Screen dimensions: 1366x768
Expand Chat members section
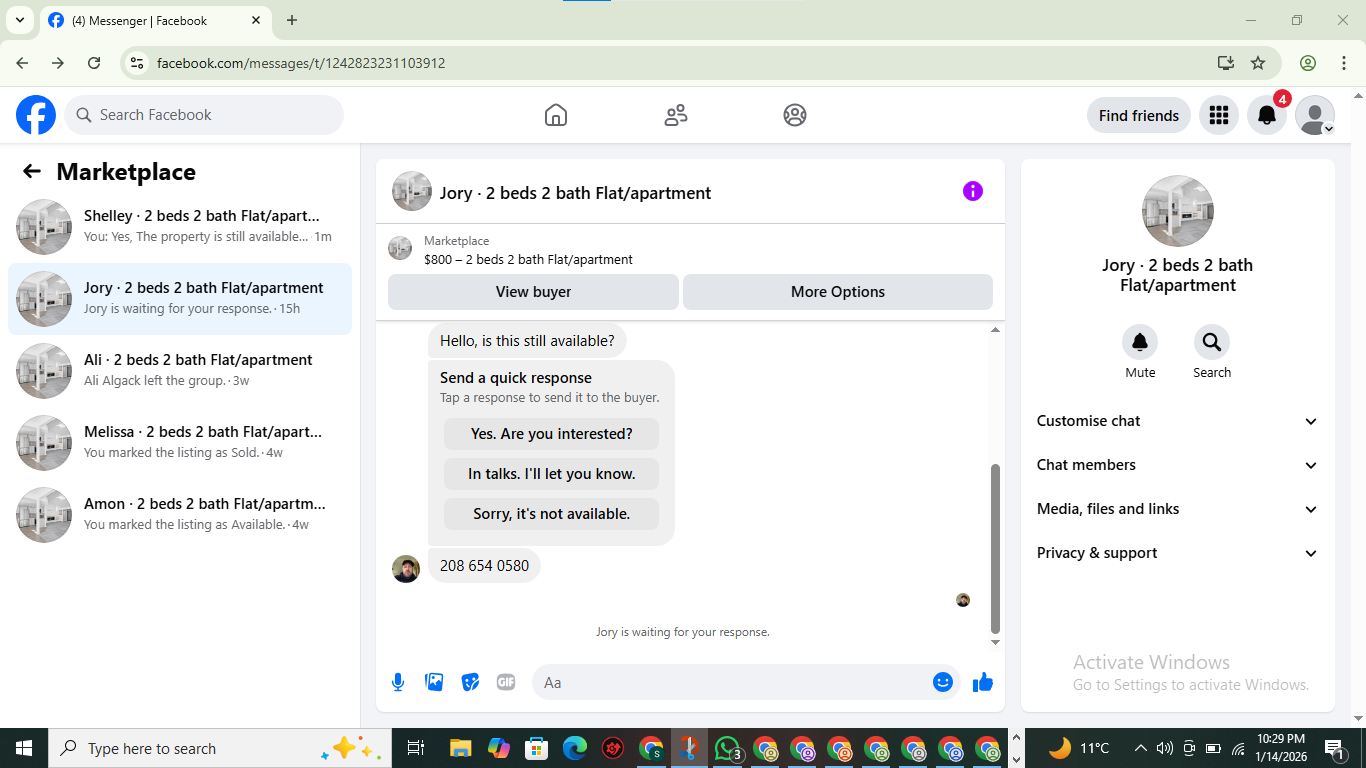coord(1178,465)
